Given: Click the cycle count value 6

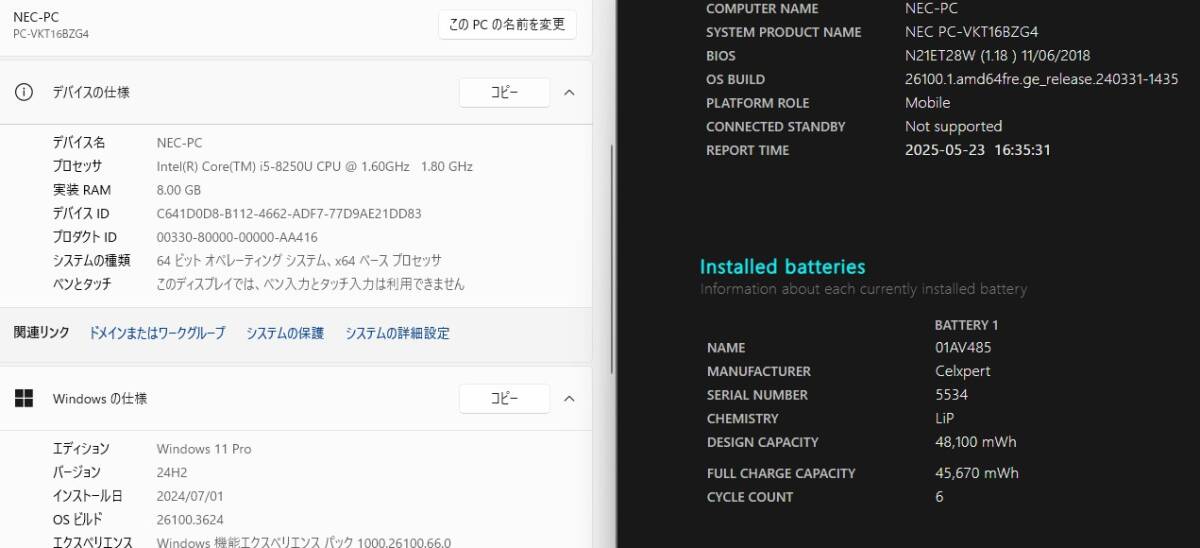Looking at the screenshot, I should pos(939,497).
